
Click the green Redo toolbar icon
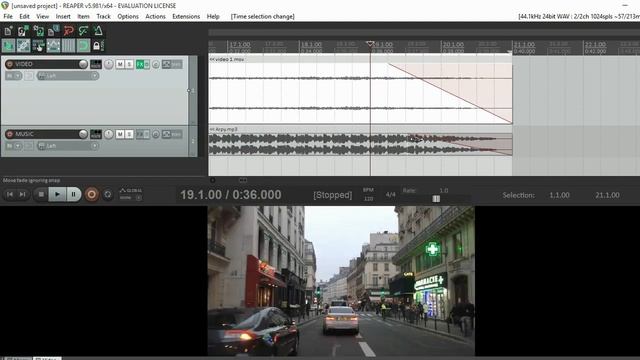(x=84, y=31)
